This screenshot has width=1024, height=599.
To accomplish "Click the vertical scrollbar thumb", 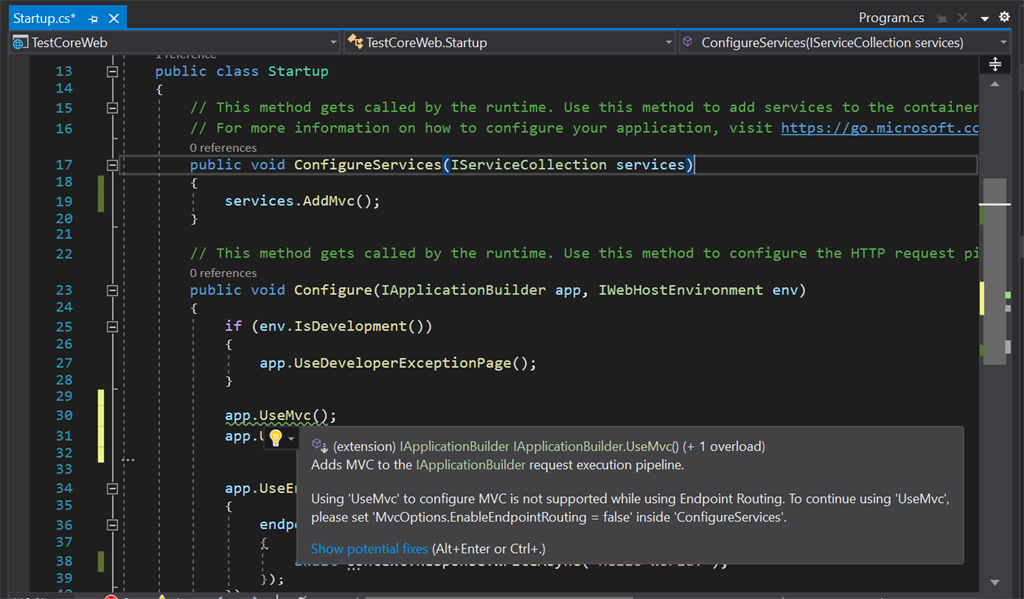I will pyautogui.click(x=995, y=271).
